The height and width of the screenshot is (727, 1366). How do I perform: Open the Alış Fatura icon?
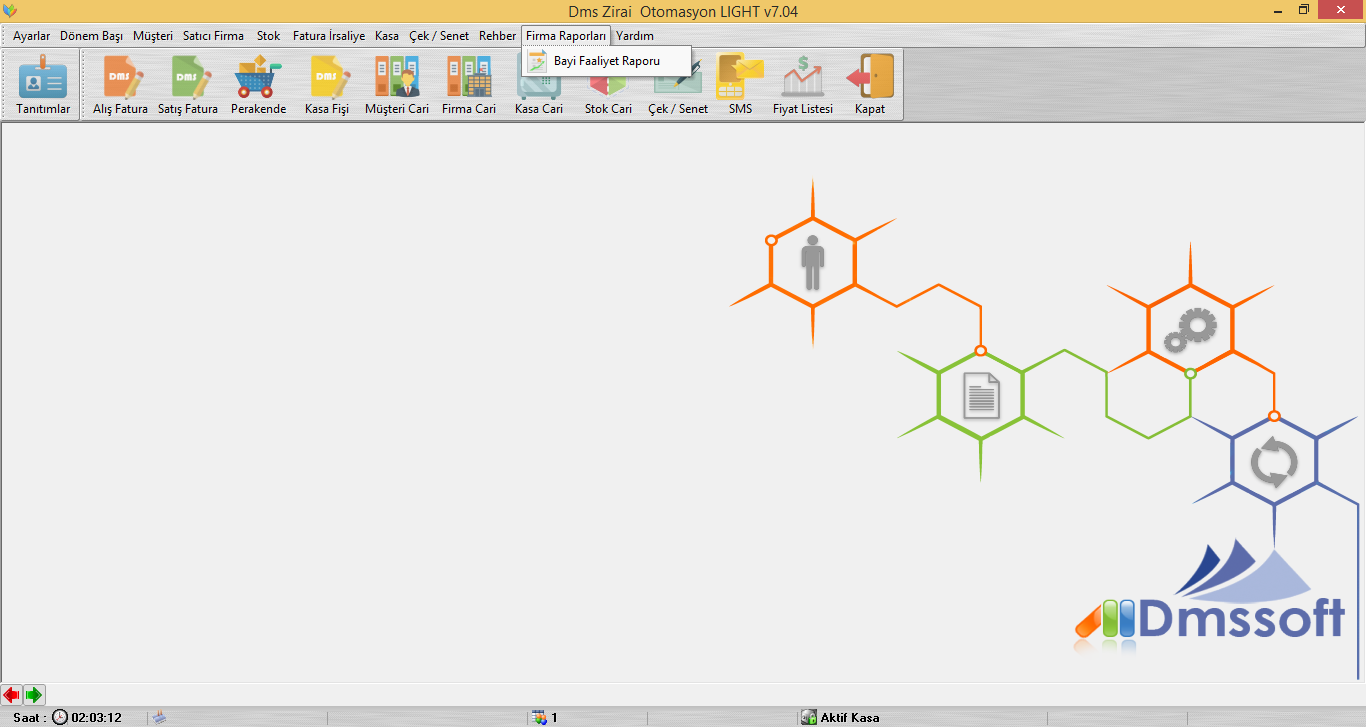120,85
